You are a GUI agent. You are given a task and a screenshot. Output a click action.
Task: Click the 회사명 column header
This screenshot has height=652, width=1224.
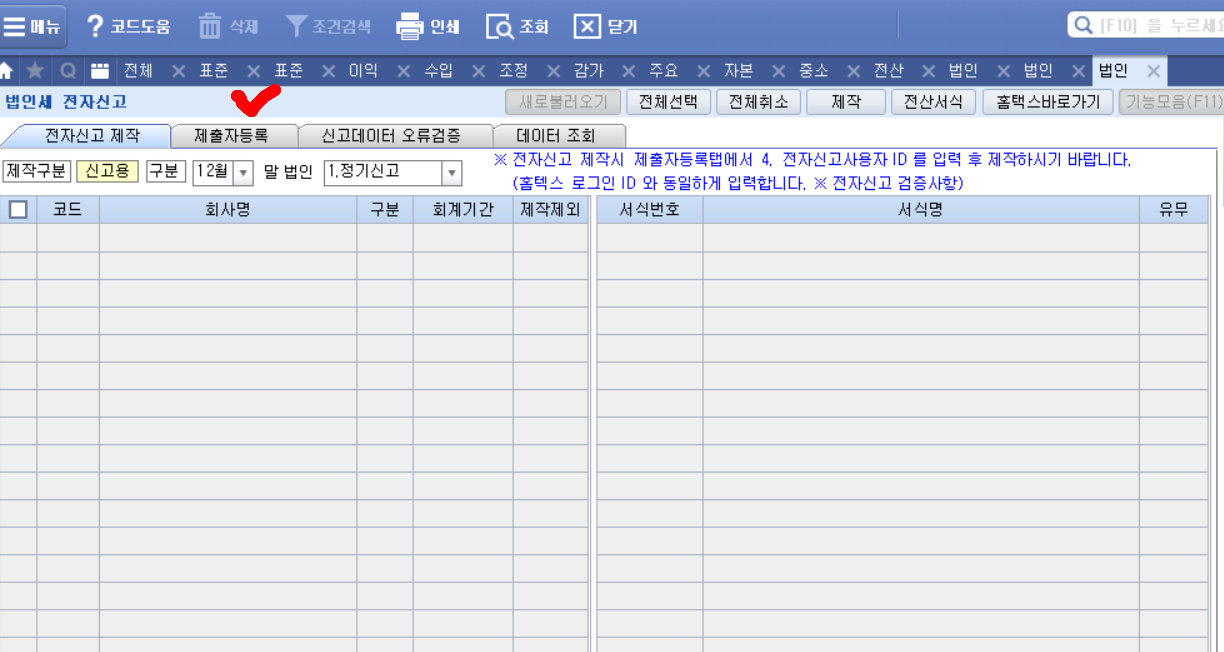point(228,210)
